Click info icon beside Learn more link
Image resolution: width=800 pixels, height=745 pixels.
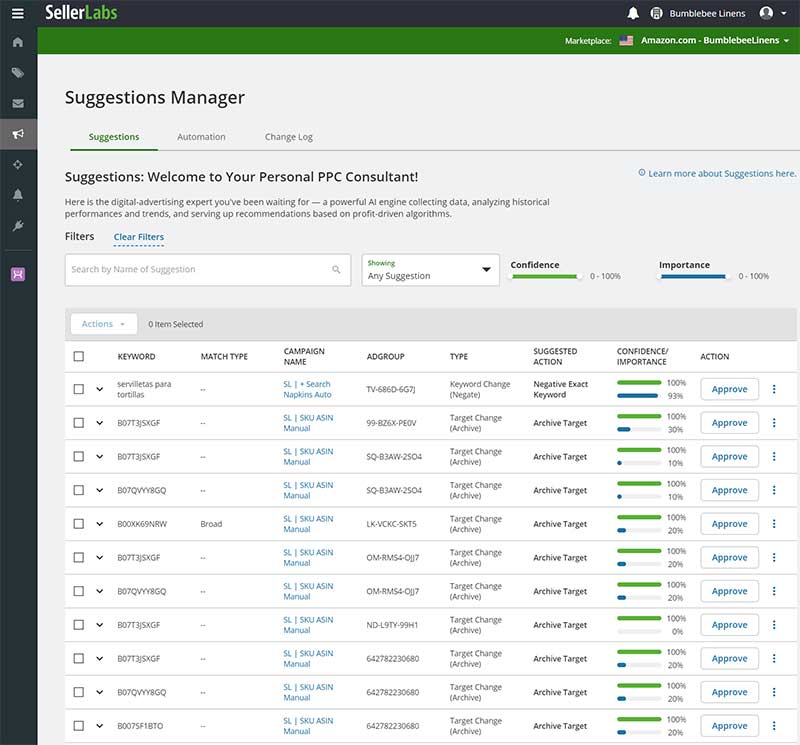click(642, 172)
